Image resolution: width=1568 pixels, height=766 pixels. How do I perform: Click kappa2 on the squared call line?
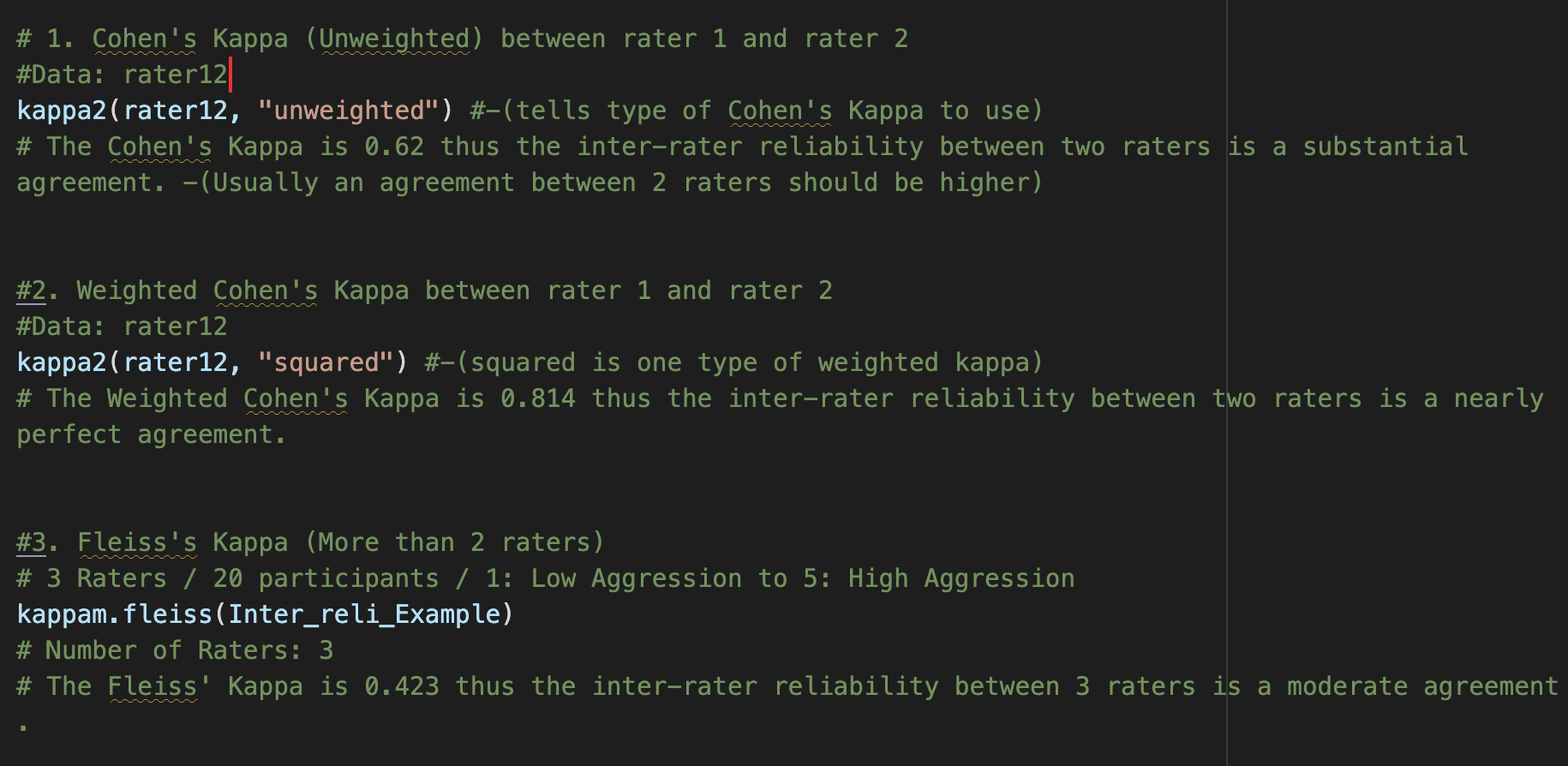61,362
